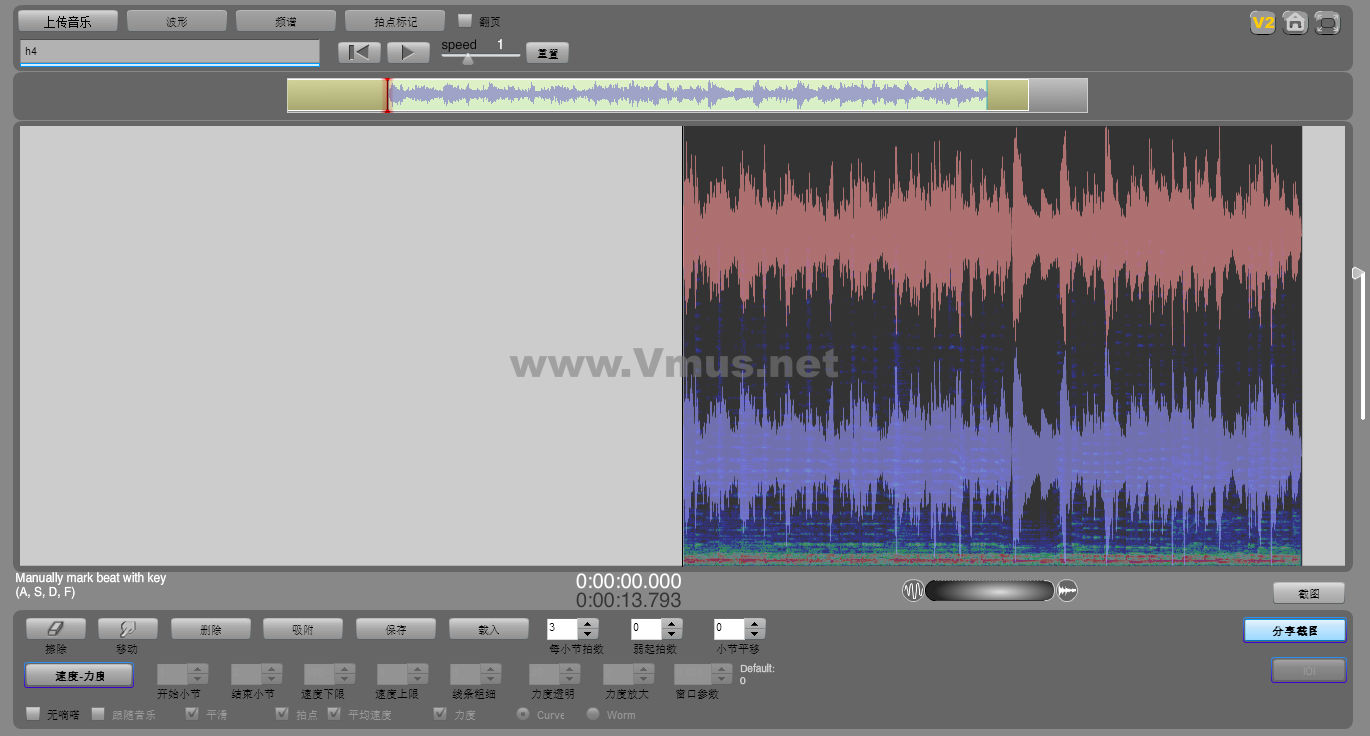Check the 无嘀嗒 checkbox
Screen dimensions: 1370x736
33,714
